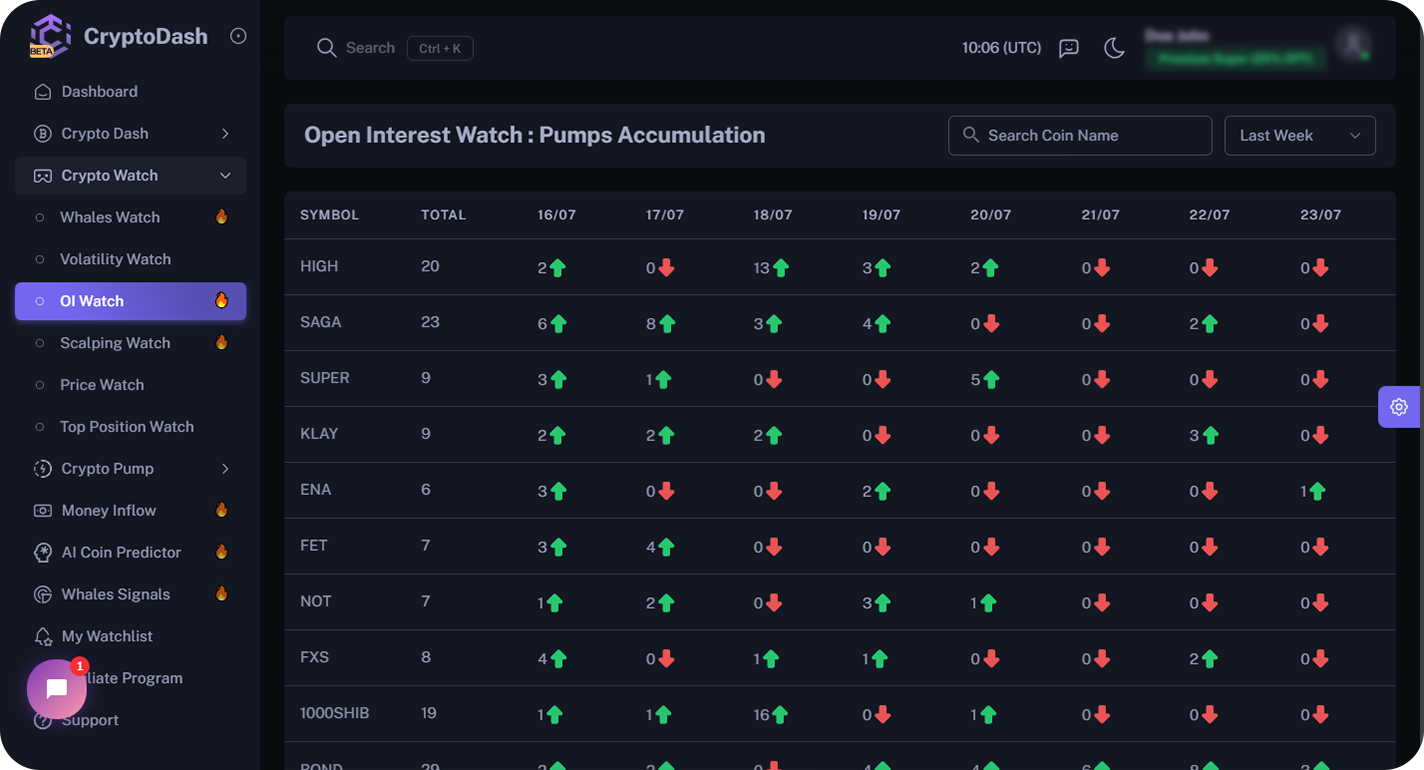Screen dimensions: 1424x770
Task: Toggle dark mode moon icon
Action: click(1114, 48)
